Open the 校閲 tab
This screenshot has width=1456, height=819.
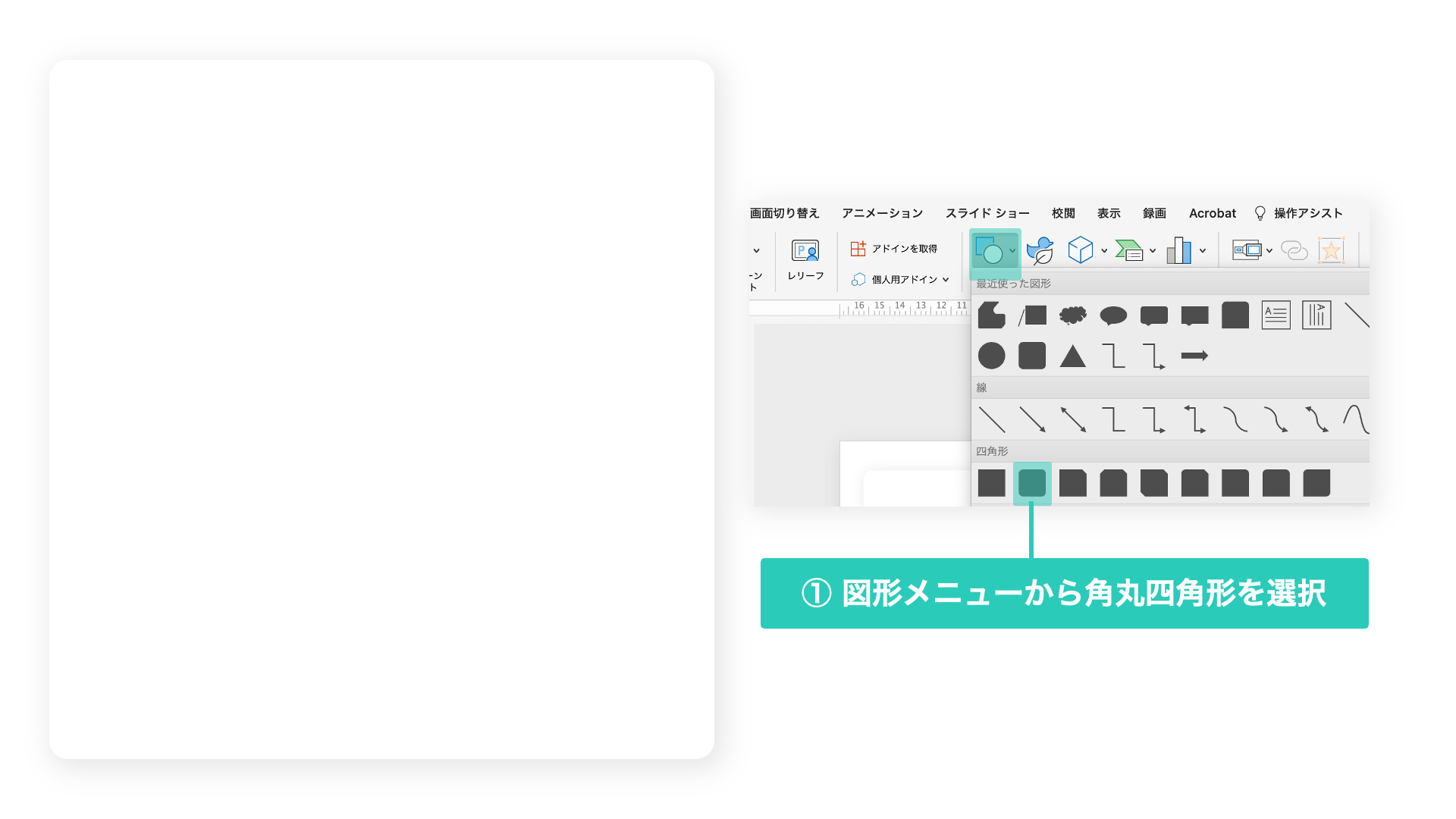tap(1063, 213)
